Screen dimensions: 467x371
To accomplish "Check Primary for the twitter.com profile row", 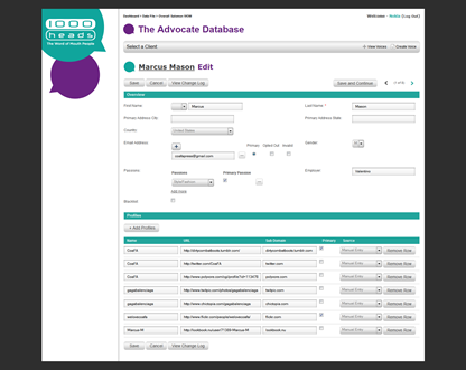I will [321, 262].
